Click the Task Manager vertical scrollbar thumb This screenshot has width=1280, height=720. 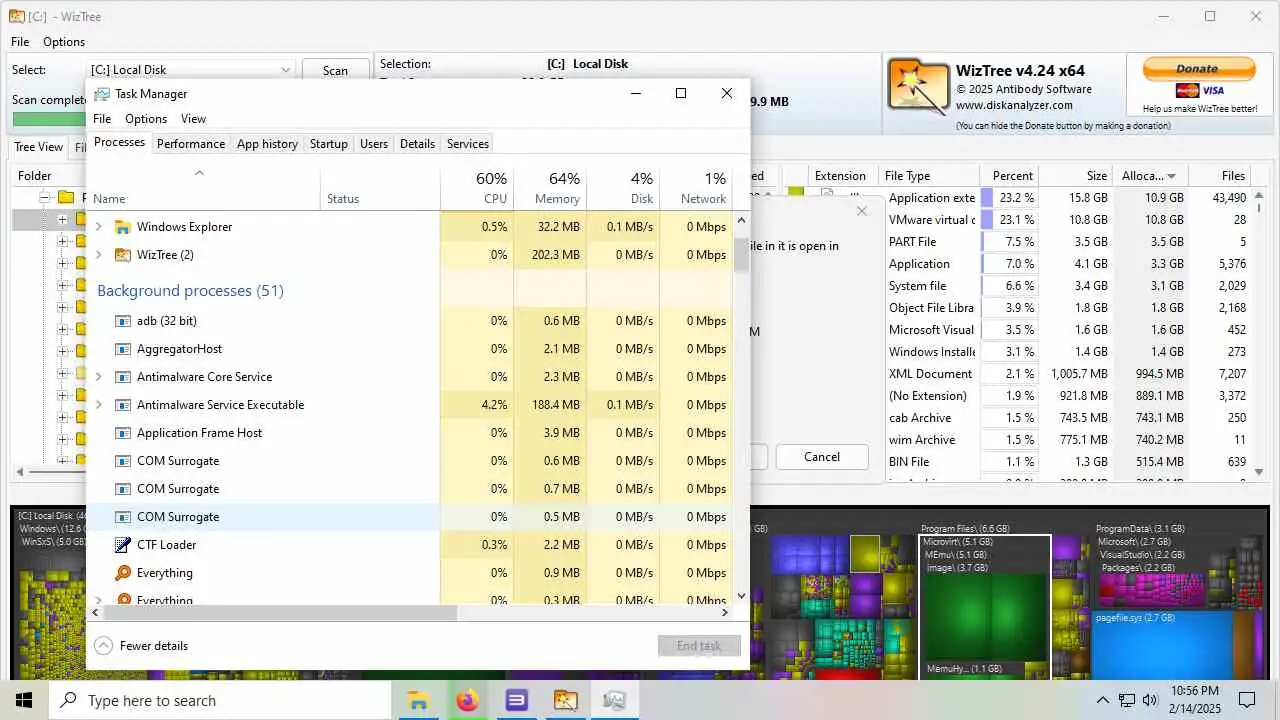point(741,253)
